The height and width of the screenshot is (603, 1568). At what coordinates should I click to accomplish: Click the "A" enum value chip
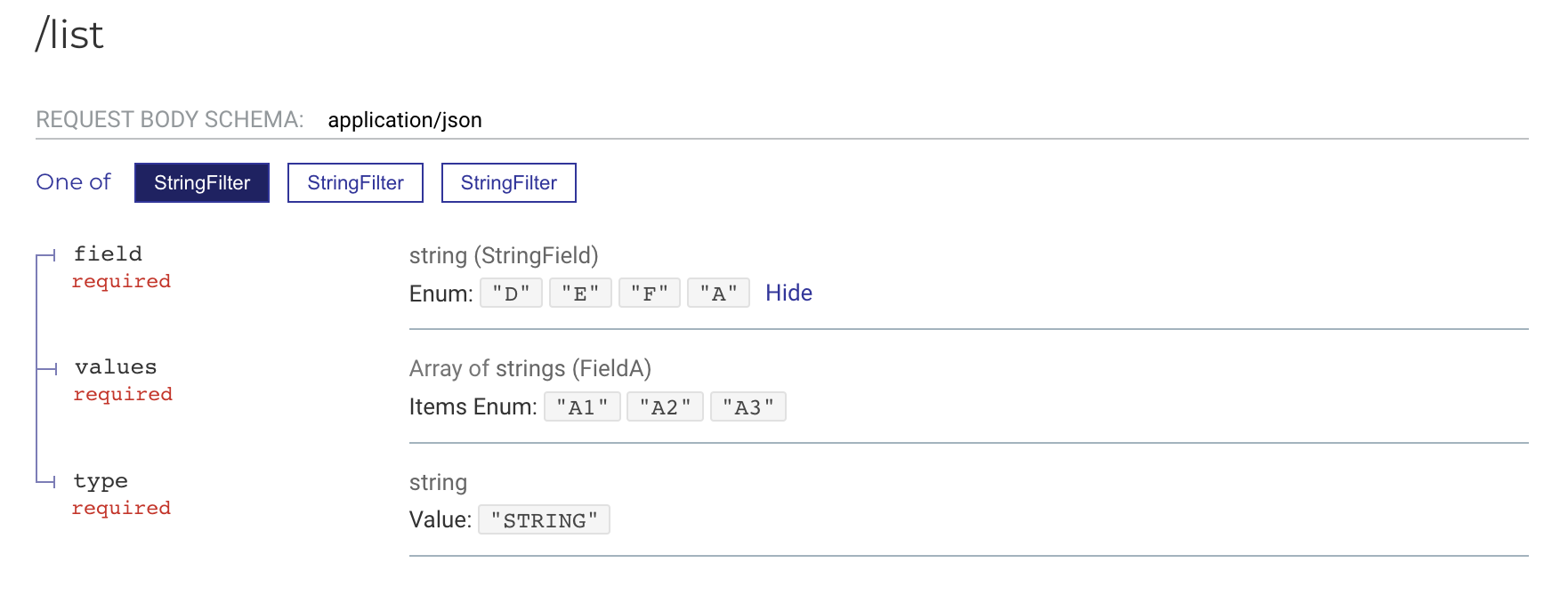(718, 293)
